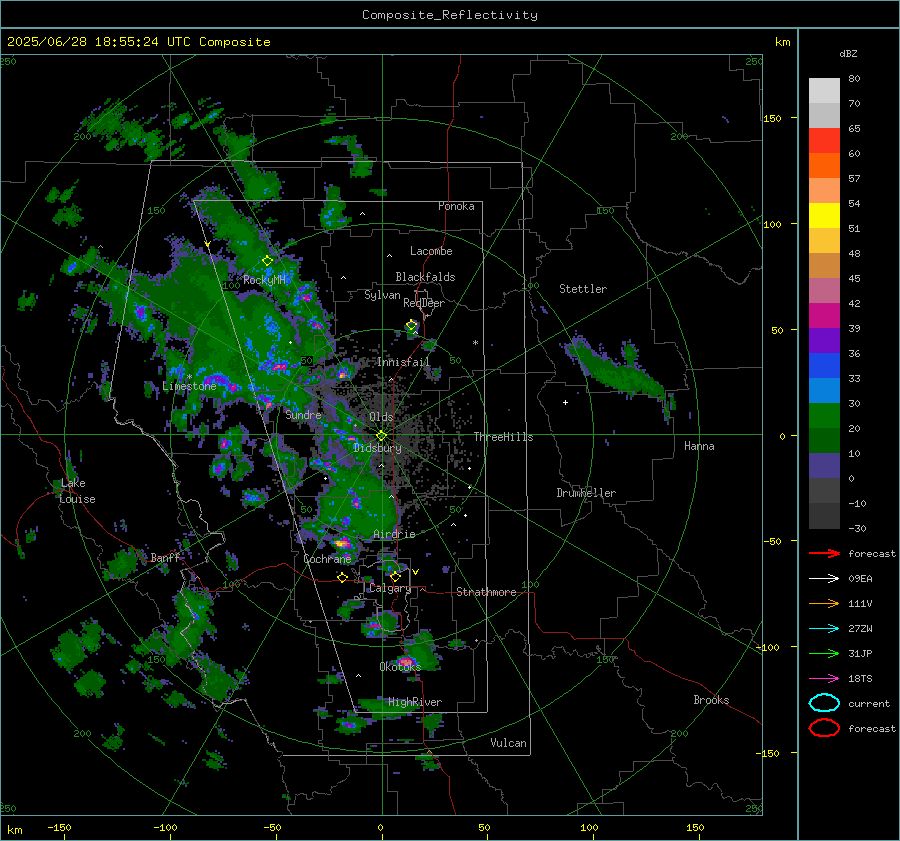The image size is (900, 841).
Task: Select the light gray 70-80 dBZ swatch
Action: coord(824,91)
